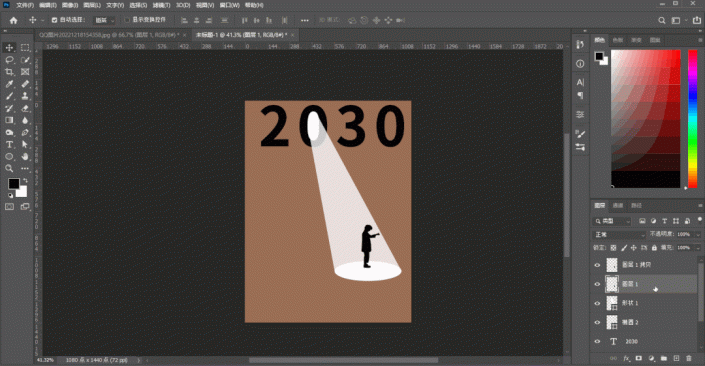Open the Brush Settings panel icon

580,134
